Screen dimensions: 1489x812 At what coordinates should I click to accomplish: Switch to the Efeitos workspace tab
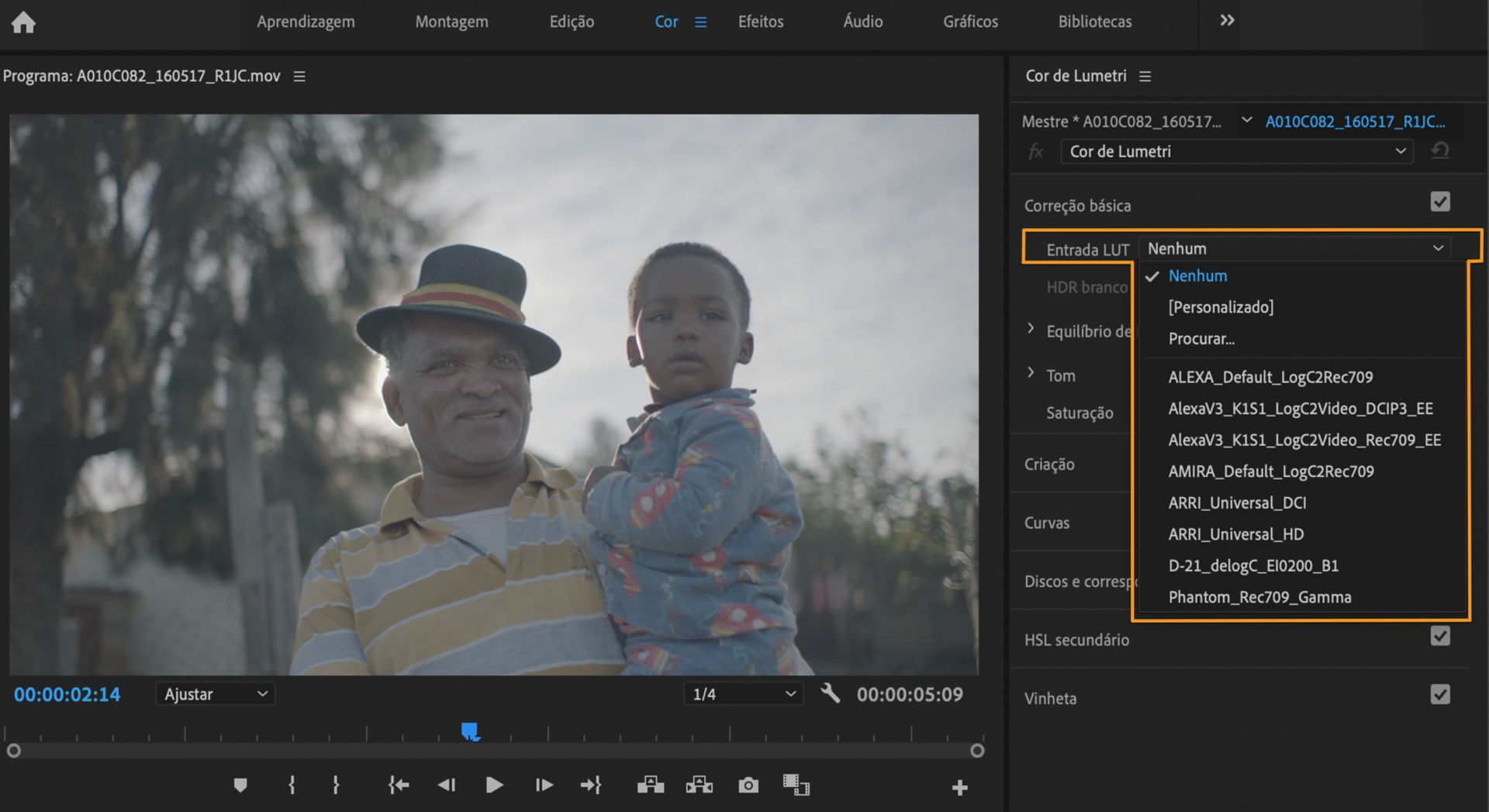click(x=760, y=22)
